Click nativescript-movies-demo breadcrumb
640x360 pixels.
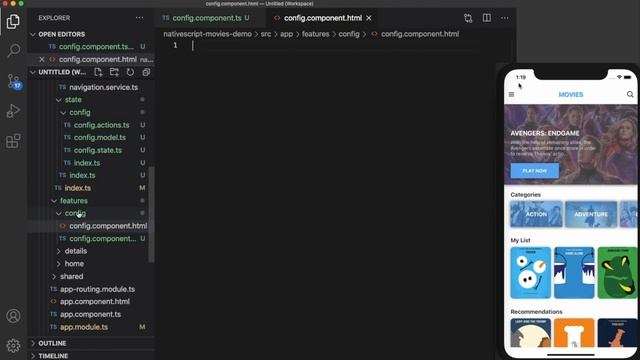pos(207,34)
